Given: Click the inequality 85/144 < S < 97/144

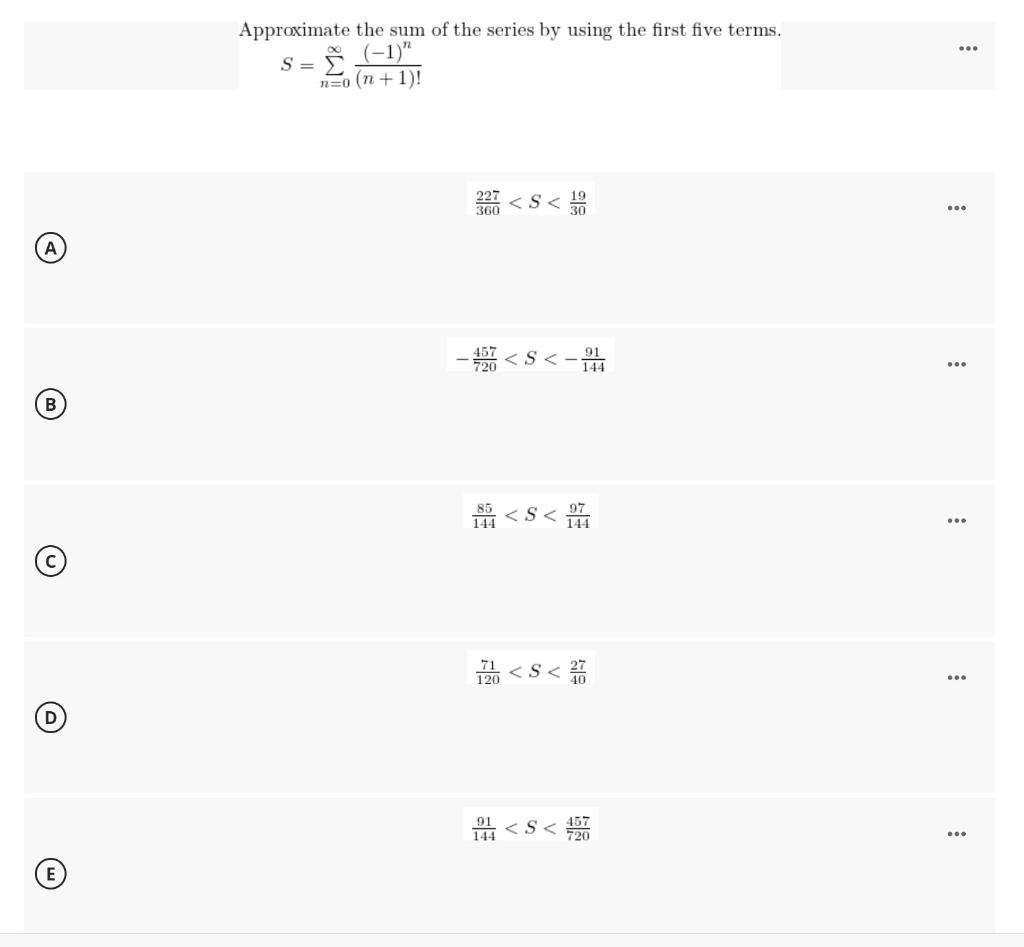Looking at the screenshot, I should (x=530, y=514).
